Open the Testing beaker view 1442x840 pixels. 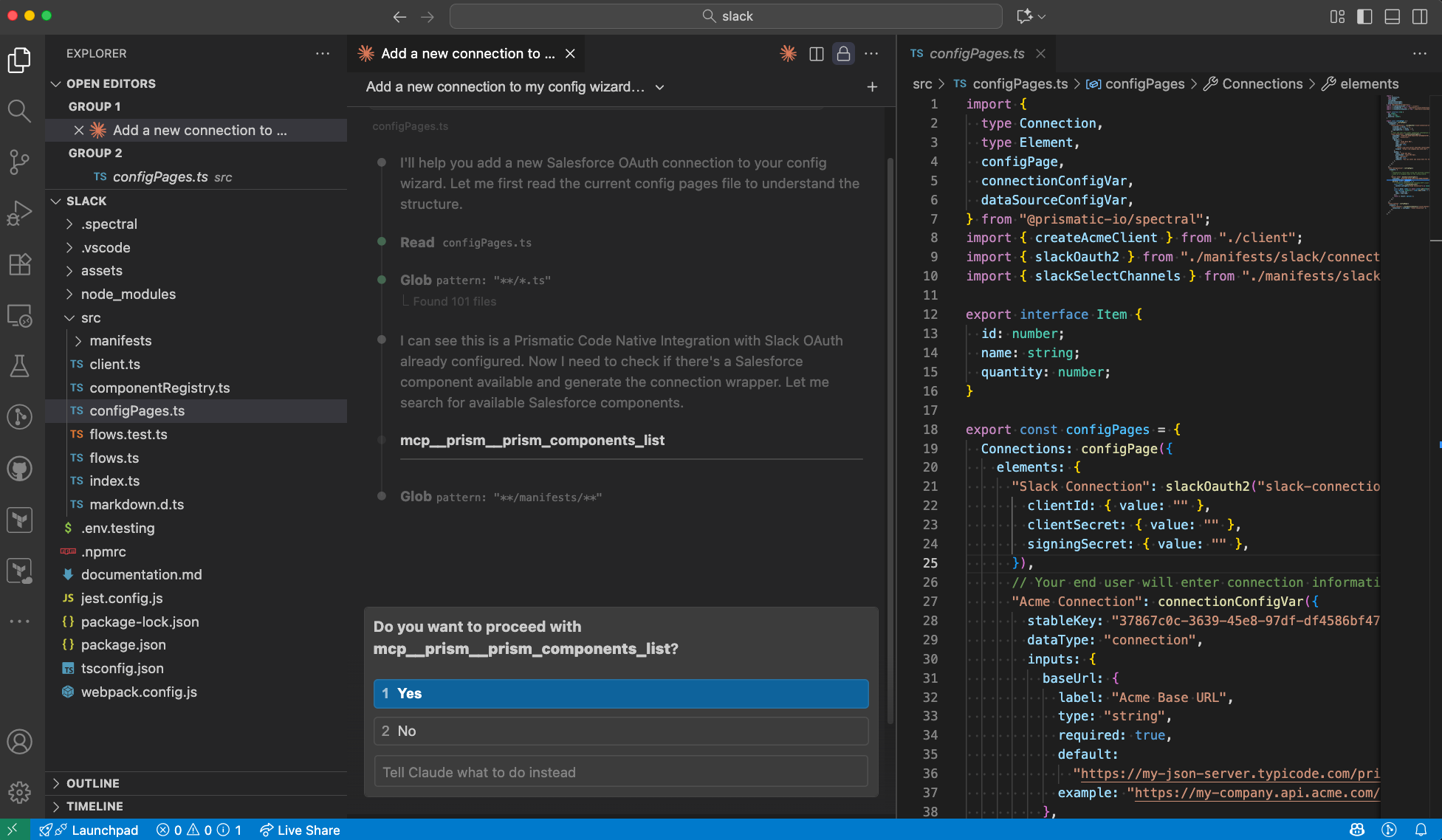pyautogui.click(x=19, y=365)
